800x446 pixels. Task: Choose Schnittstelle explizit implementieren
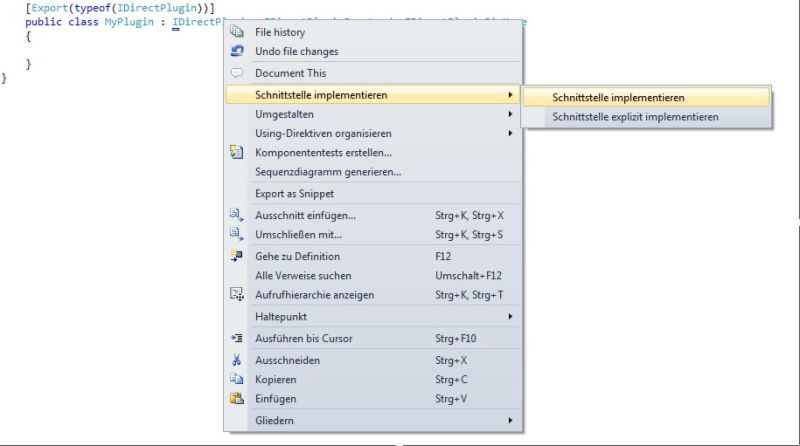(x=646, y=117)
